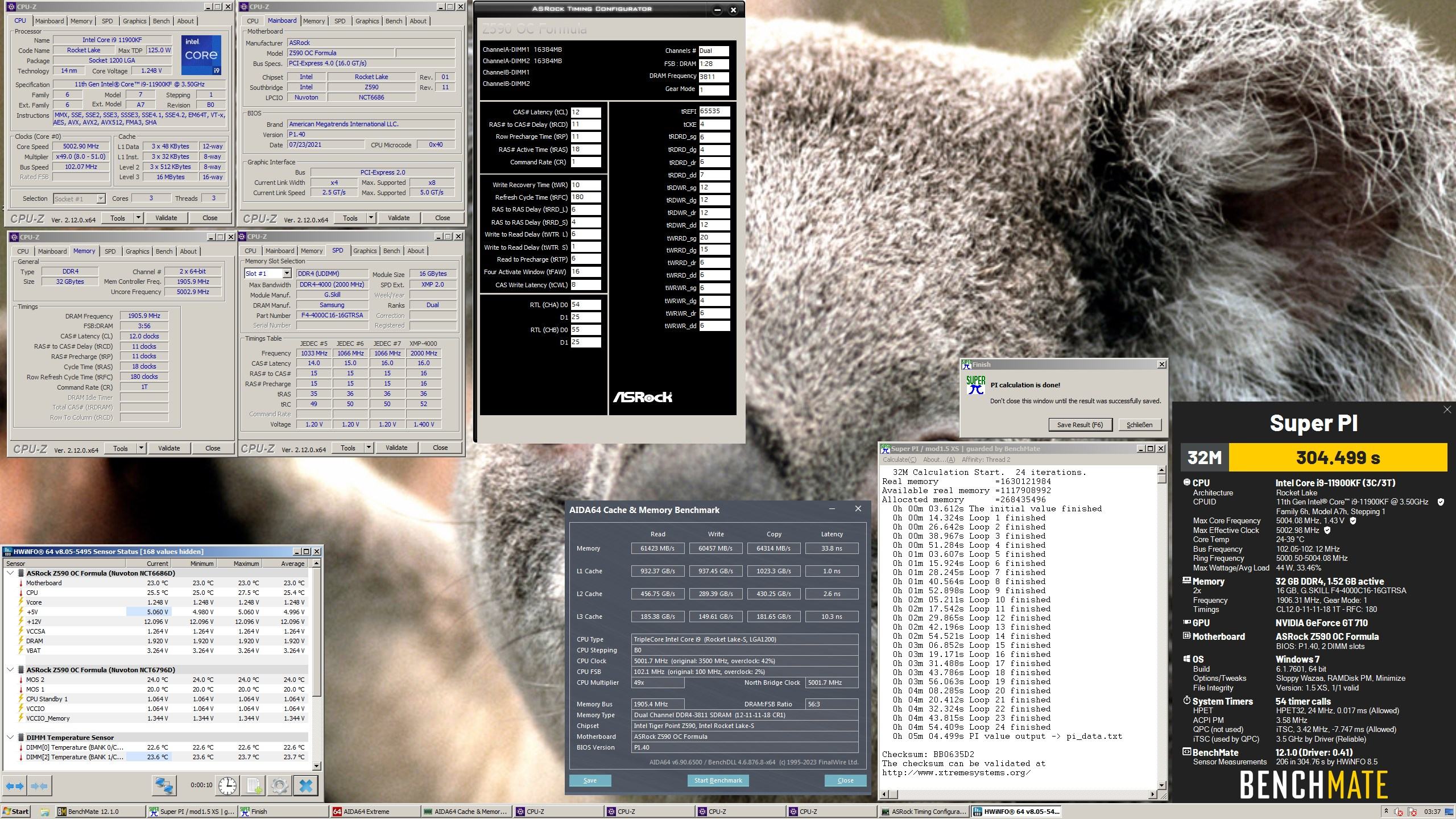Open Windows Explorer folder icon in taskbar
This screenshot has height=819, width=1456.
point(44,812)
